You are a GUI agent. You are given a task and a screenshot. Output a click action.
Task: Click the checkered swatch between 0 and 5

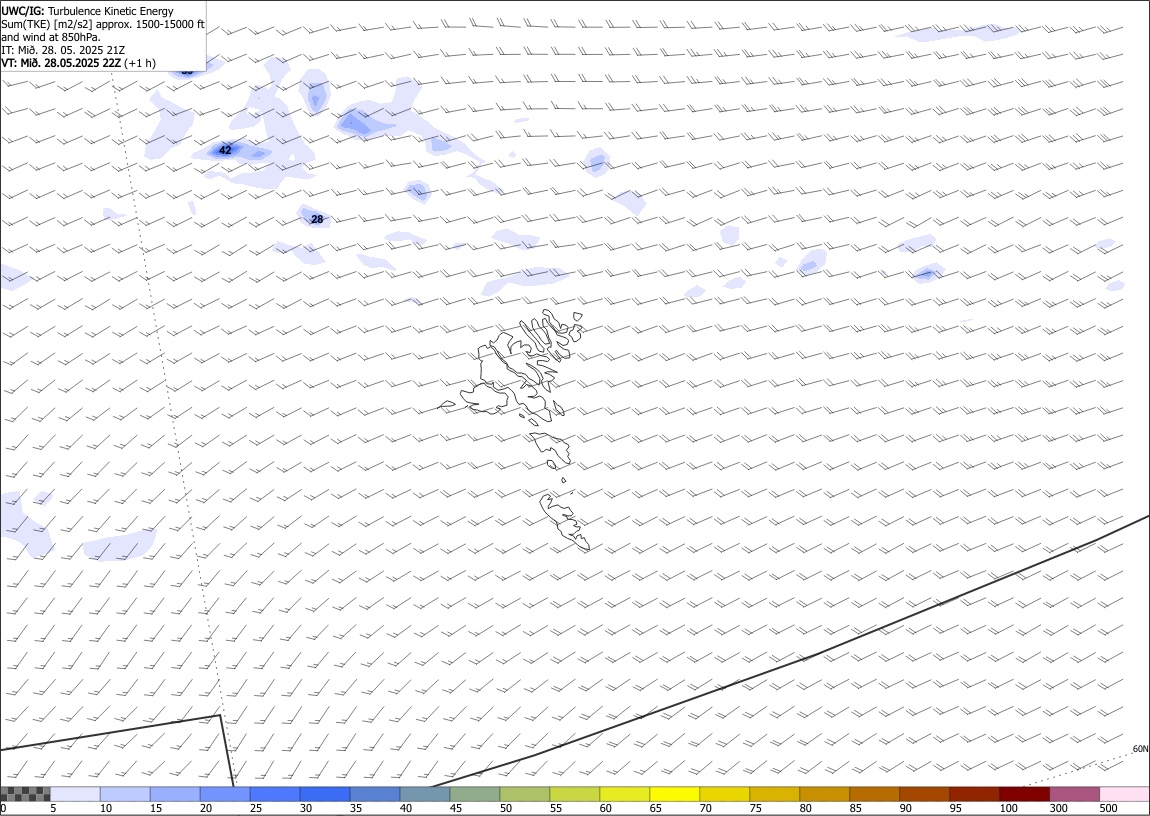click(x=26, y=794)
